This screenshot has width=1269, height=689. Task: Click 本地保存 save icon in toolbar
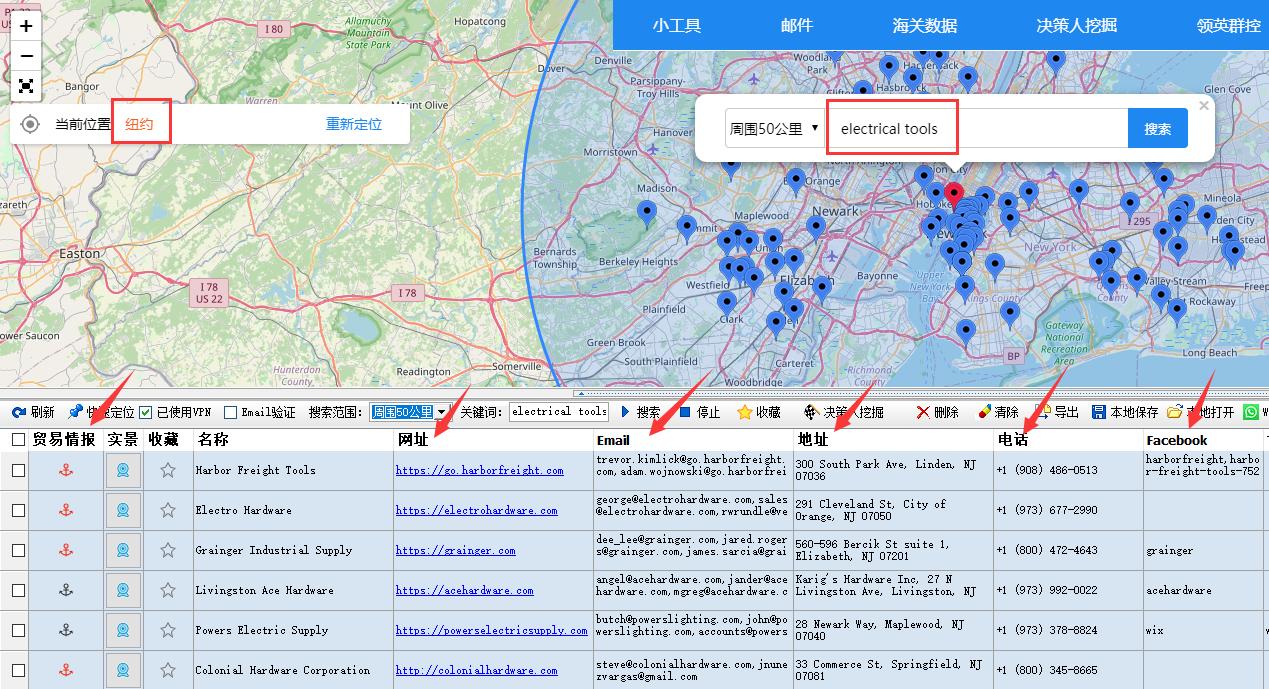pyautogui.click(x=1099, y=412)
